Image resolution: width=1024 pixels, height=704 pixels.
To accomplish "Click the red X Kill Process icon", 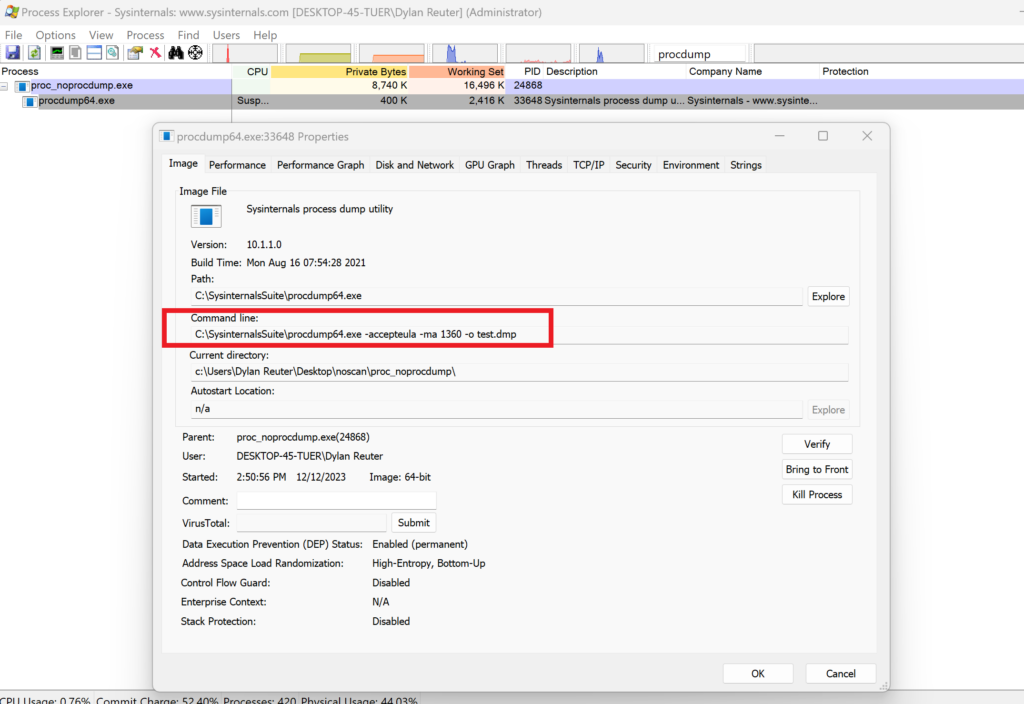I will click(x=155, y=53).
